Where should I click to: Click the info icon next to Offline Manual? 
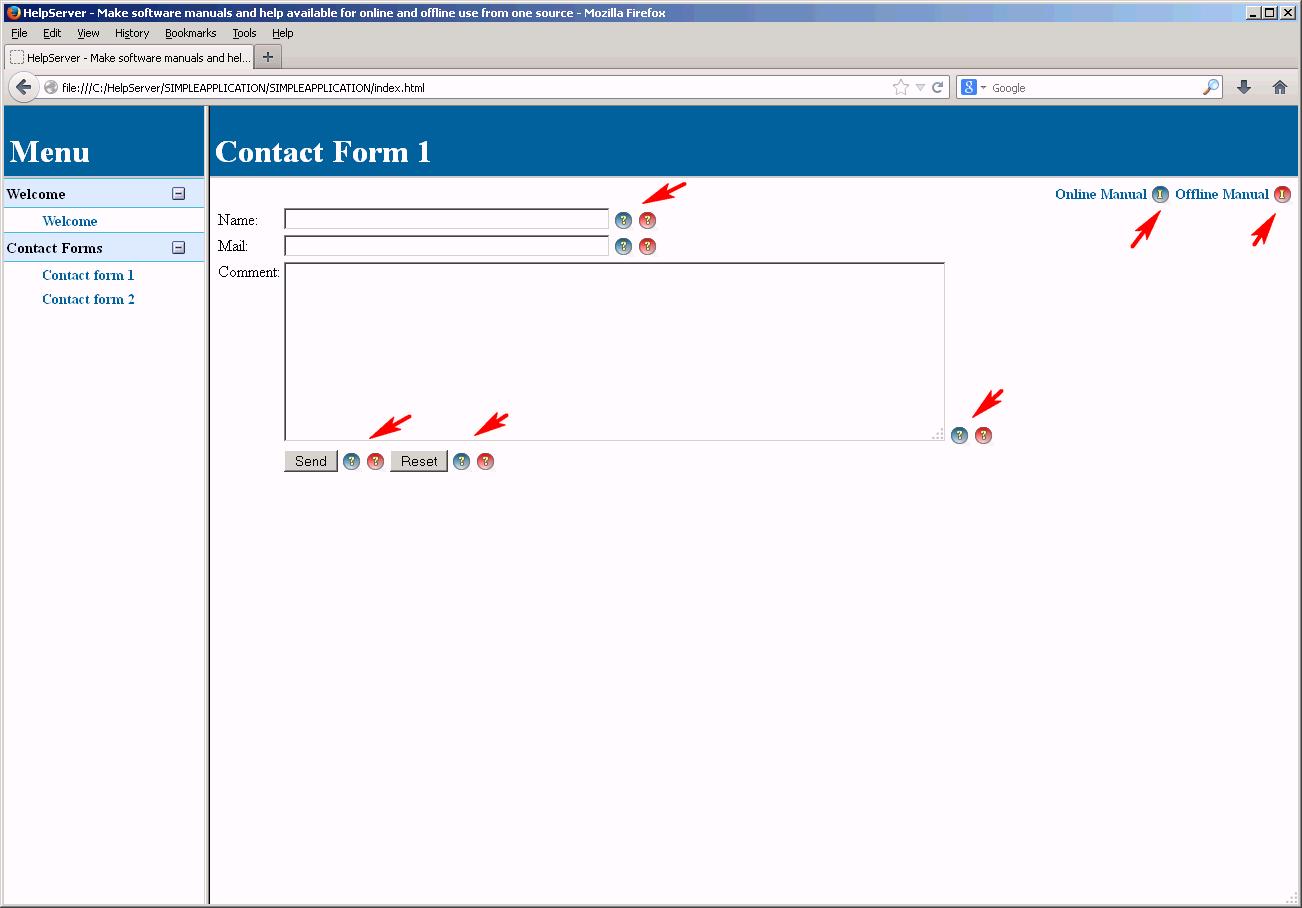[1283, 194]
